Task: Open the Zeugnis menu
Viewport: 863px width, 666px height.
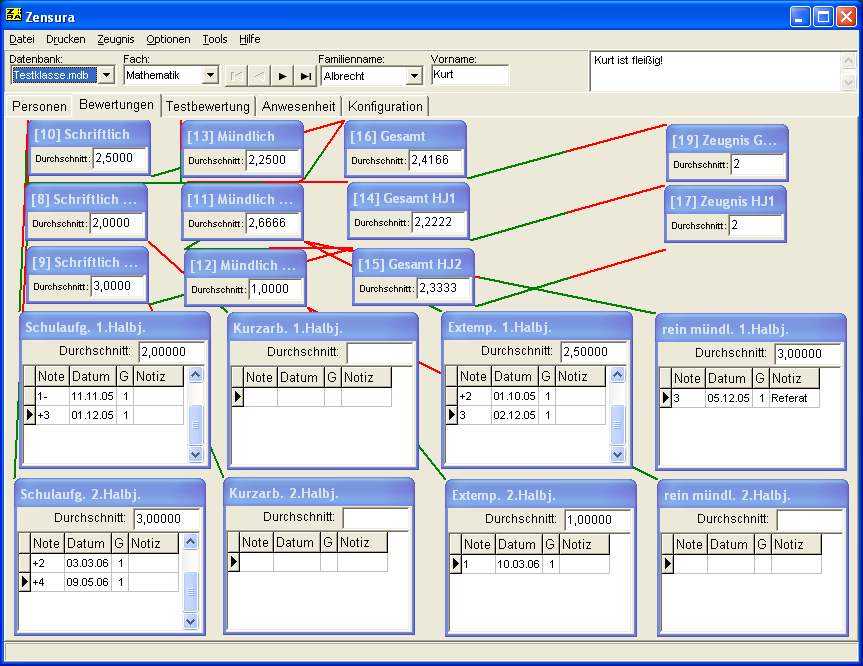Action: pos(116,39)
